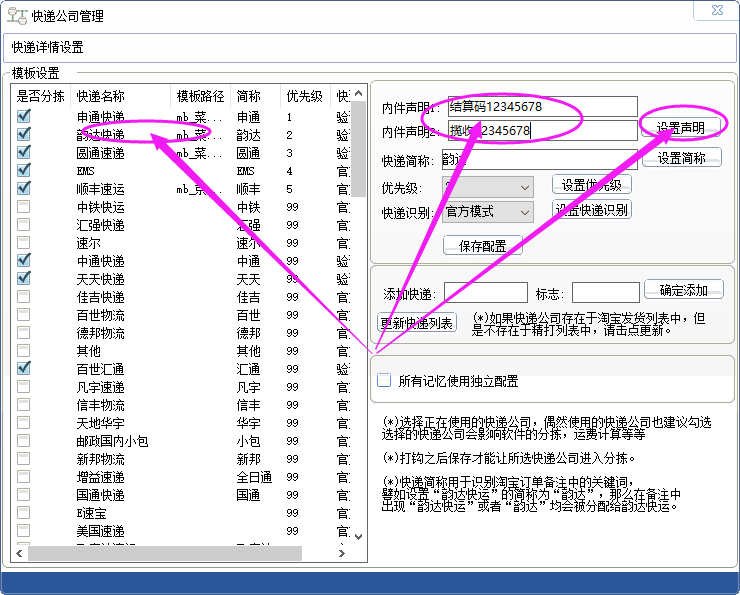Click the 设置声明 button
The image size is (740, 595).
click(681, 127)
